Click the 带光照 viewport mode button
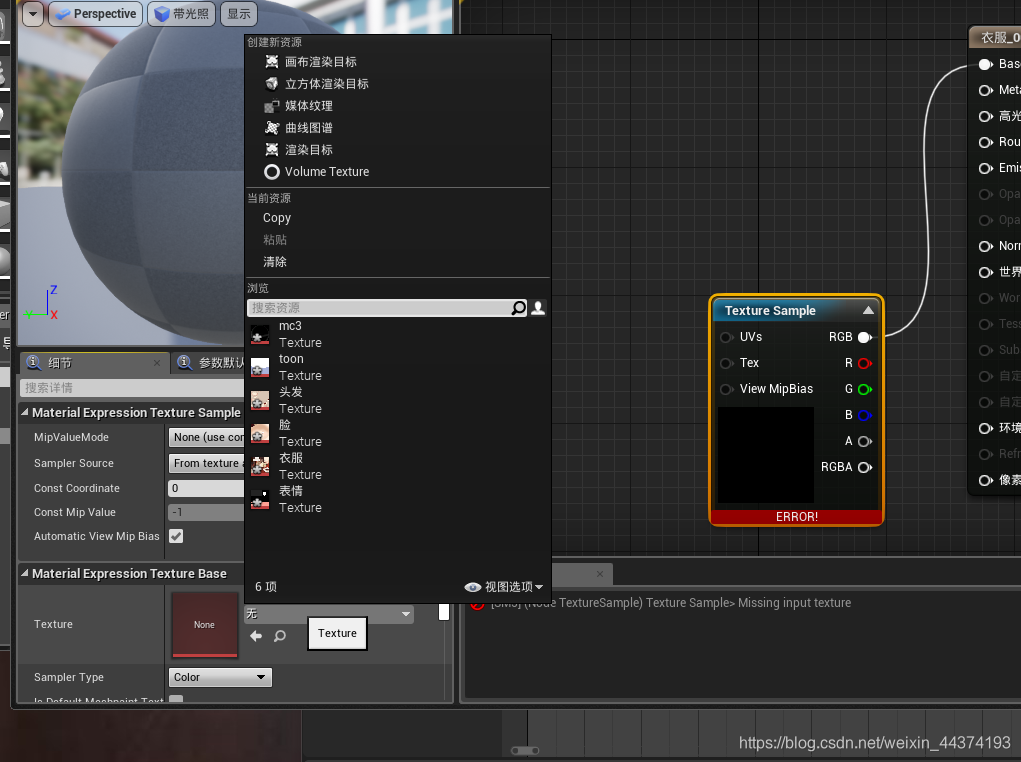 tap(181, 14)
